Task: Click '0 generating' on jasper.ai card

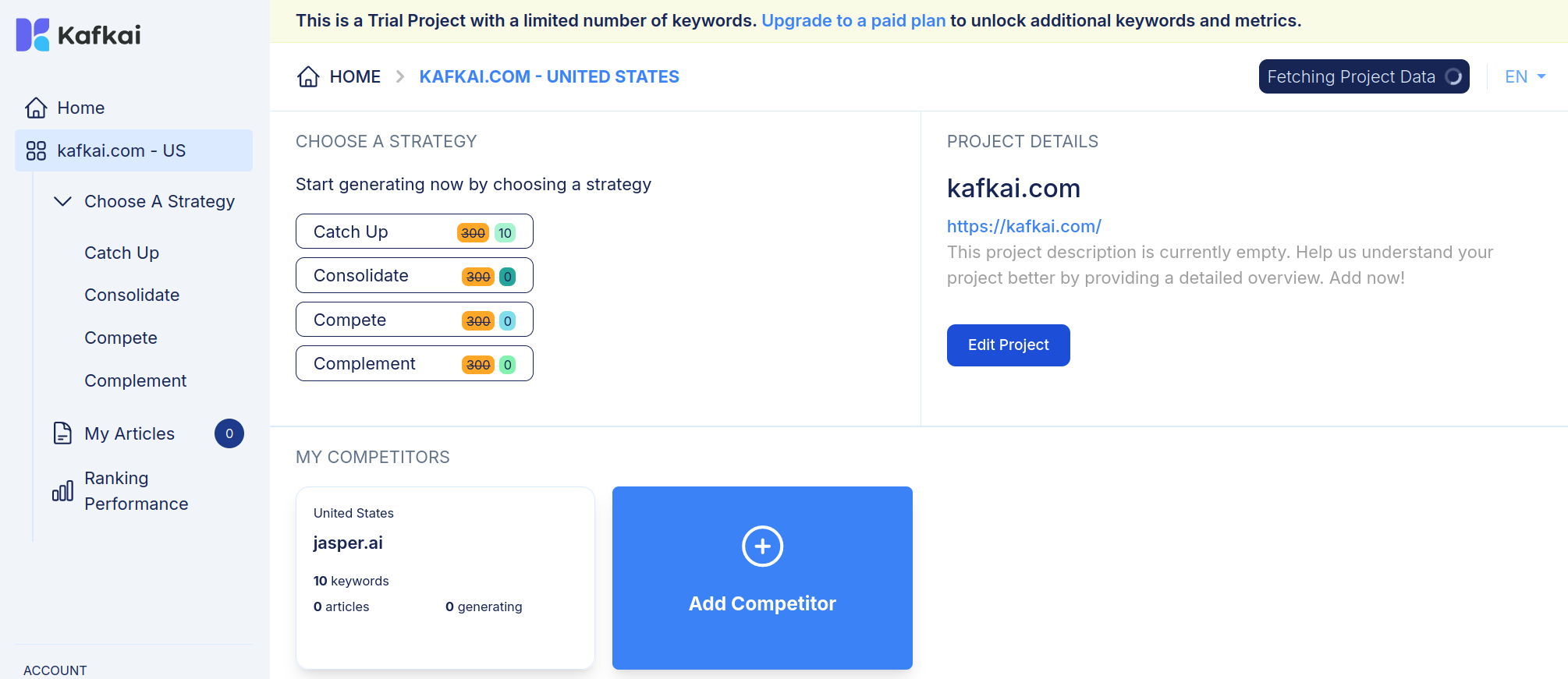Action: (484, 607)
